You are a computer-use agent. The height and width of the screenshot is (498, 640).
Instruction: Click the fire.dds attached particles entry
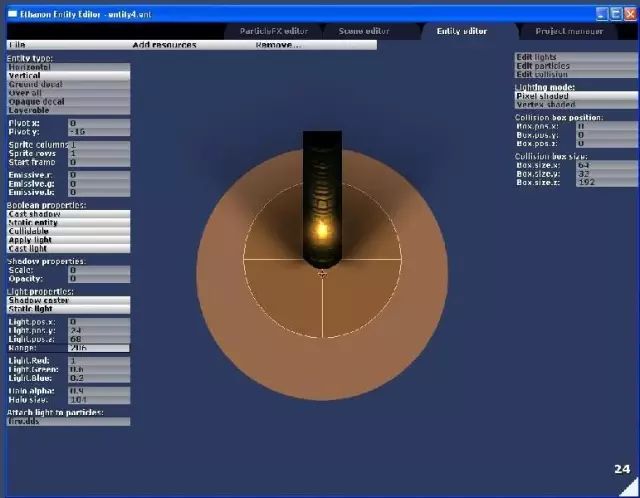coord(69,421)
